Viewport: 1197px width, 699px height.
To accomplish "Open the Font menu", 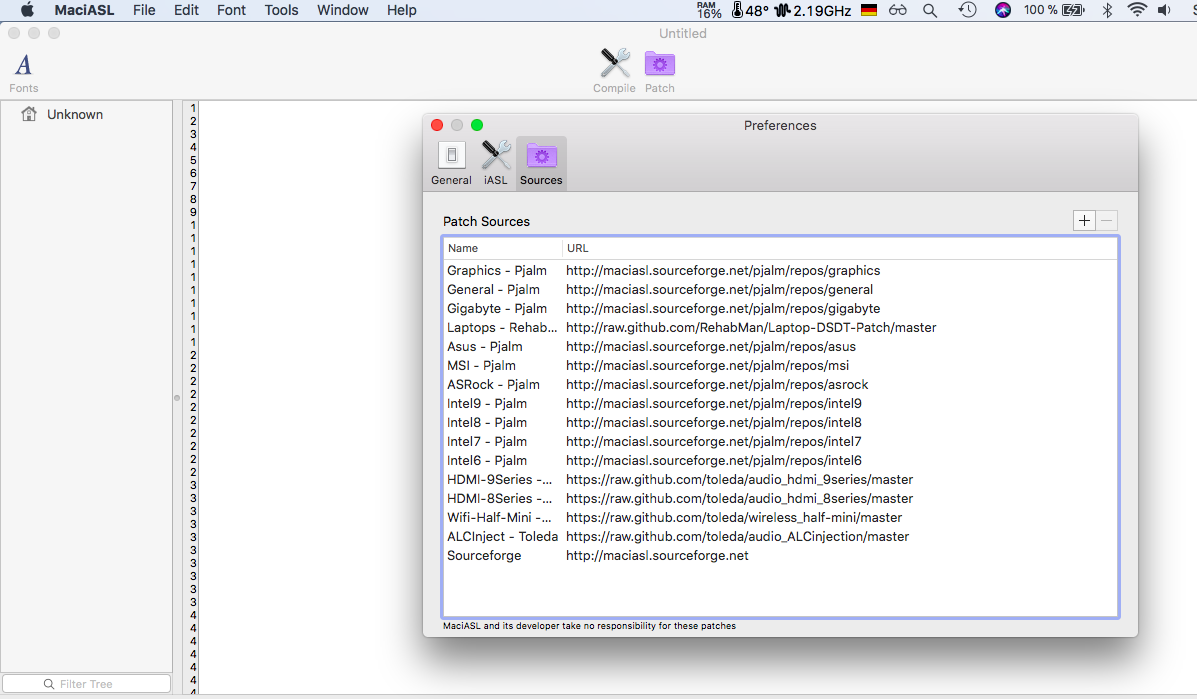I will point(231,10).
